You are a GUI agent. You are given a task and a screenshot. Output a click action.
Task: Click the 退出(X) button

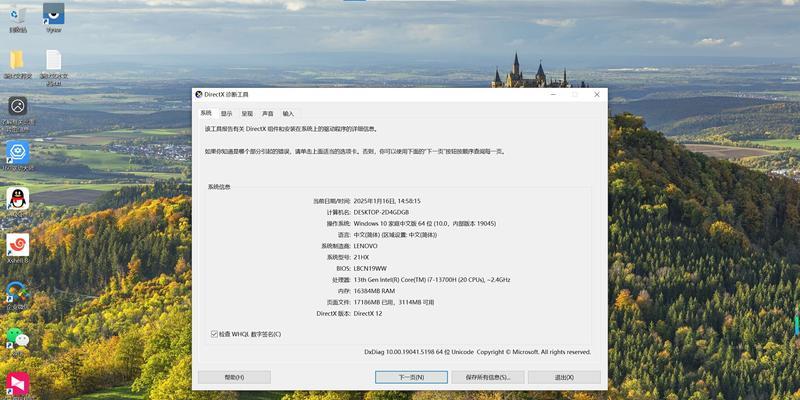564,377
